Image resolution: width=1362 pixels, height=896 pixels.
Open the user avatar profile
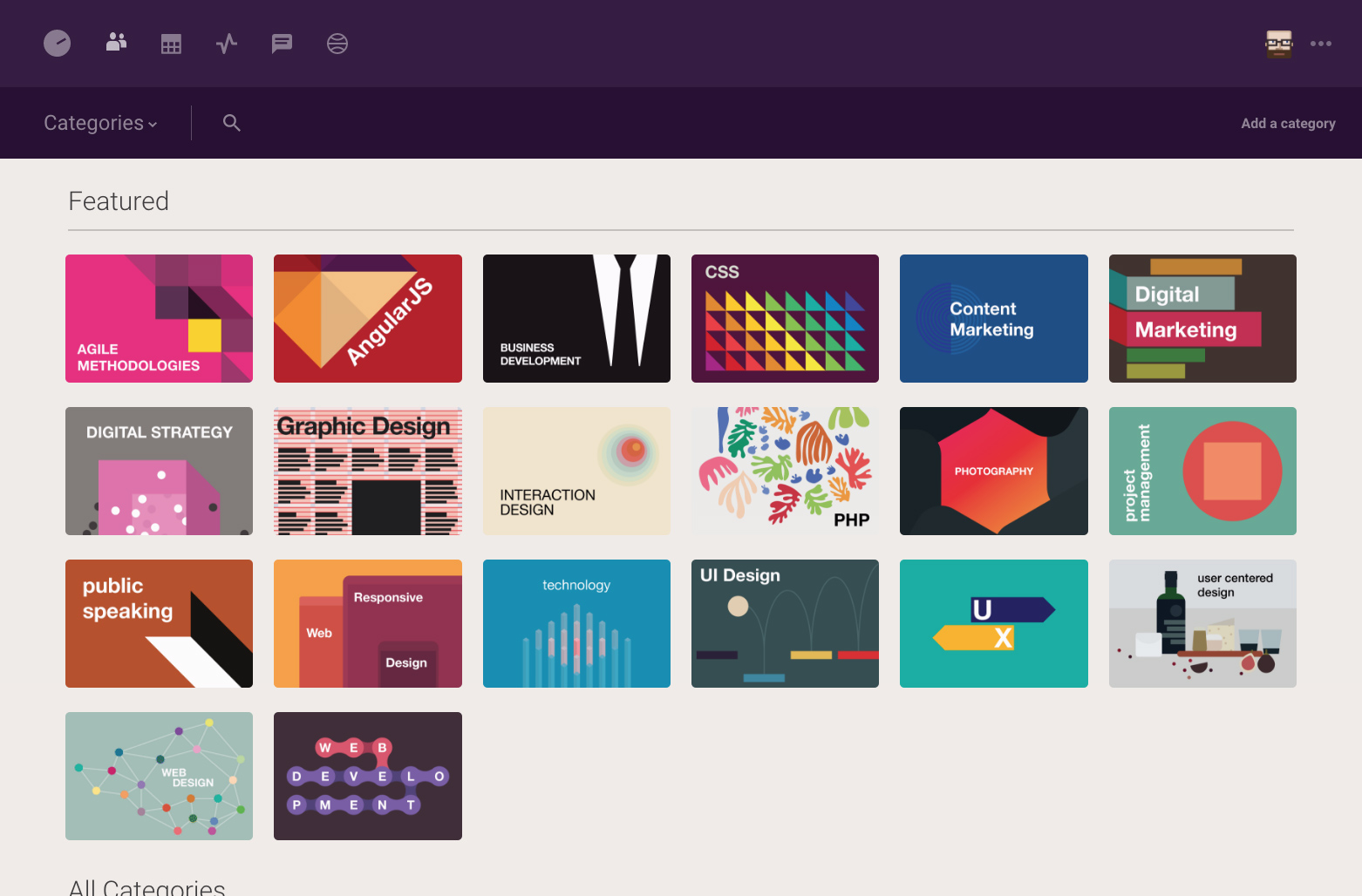pyautogui.click(x=1279, y=44)
